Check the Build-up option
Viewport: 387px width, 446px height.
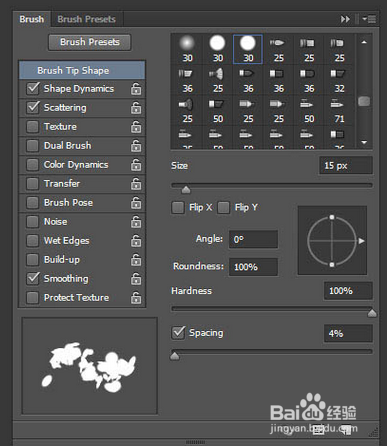pos(33,260)
